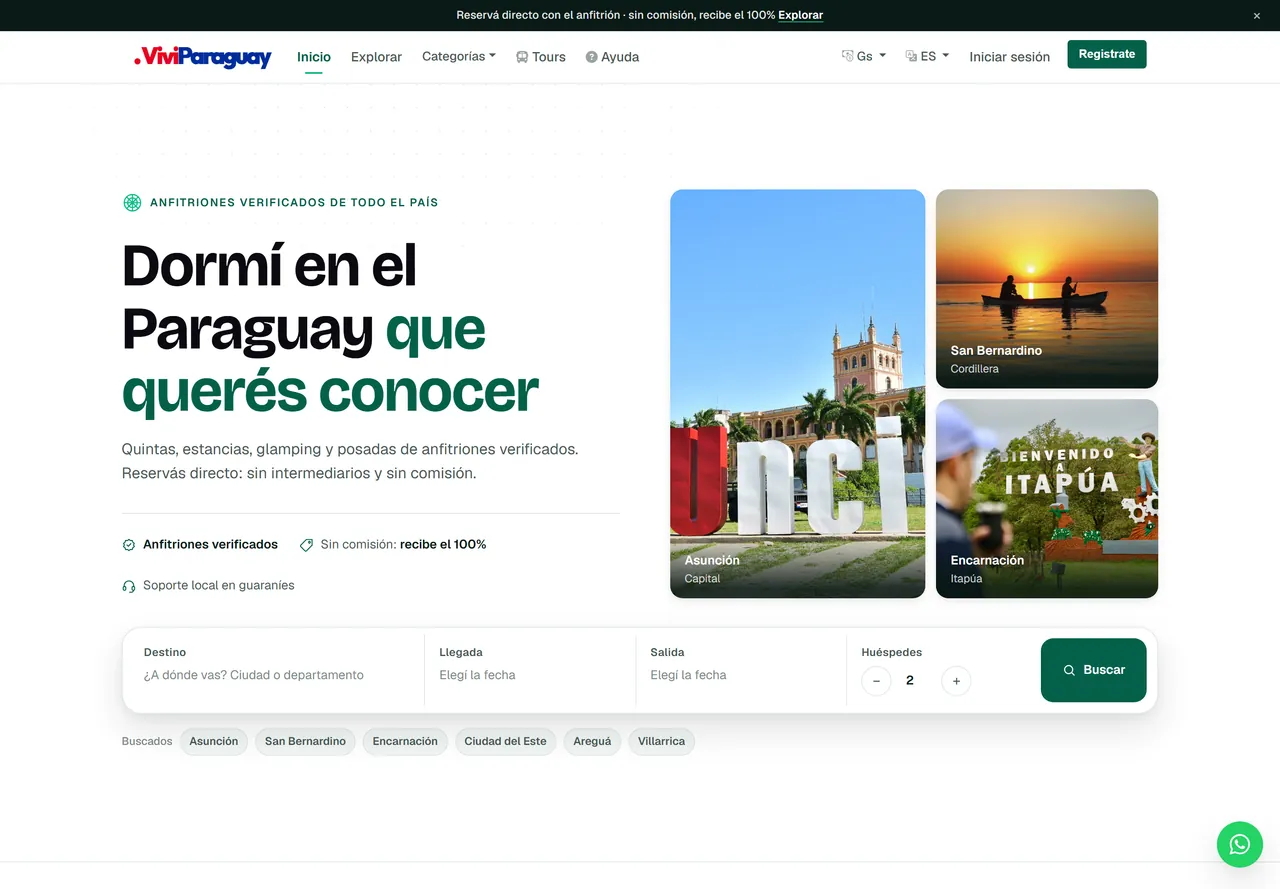Viewport: 1280px width, 889px height.
Task: Click the bus icon beside Tours
Action: point(522,57)
